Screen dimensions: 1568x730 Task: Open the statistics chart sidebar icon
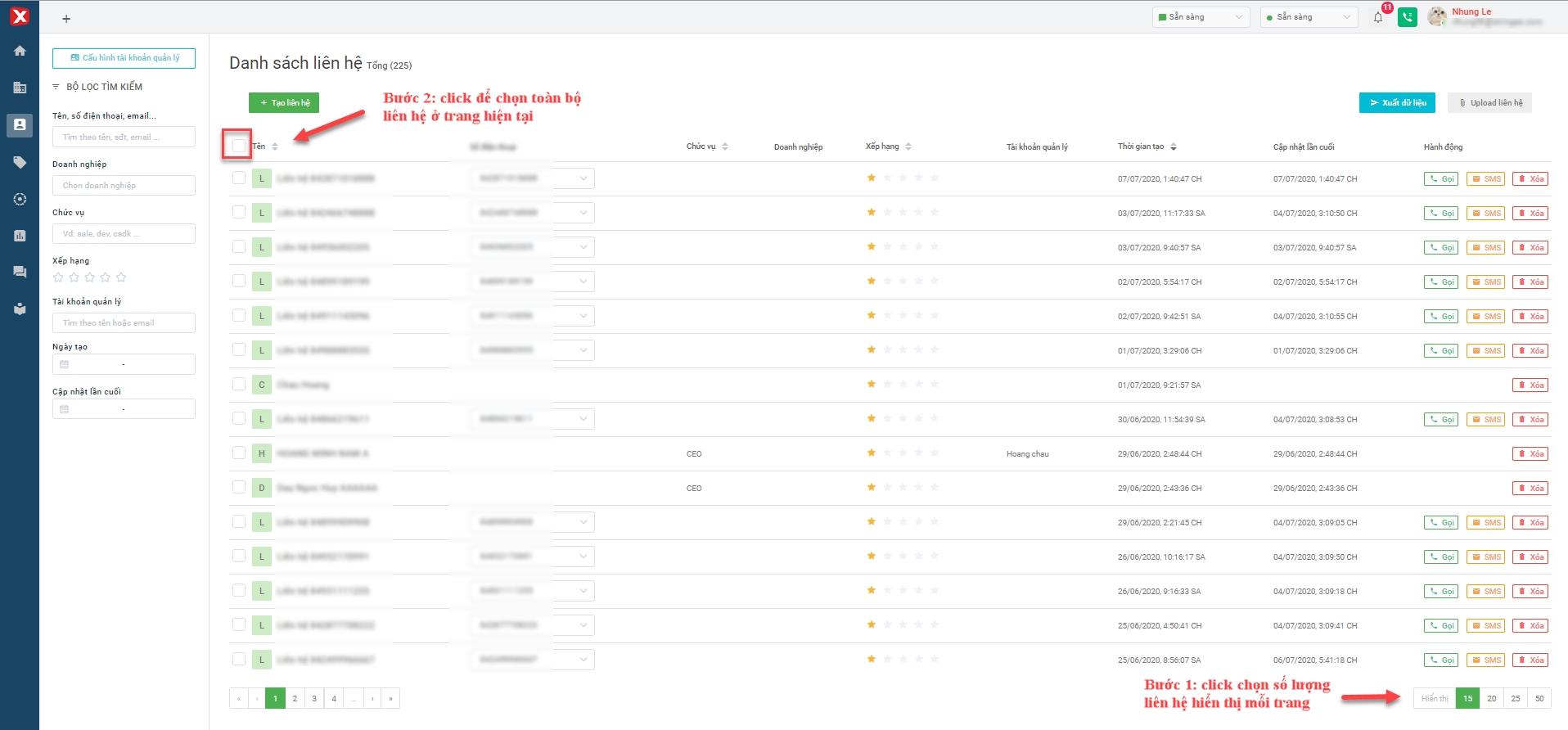click(20, 236)
